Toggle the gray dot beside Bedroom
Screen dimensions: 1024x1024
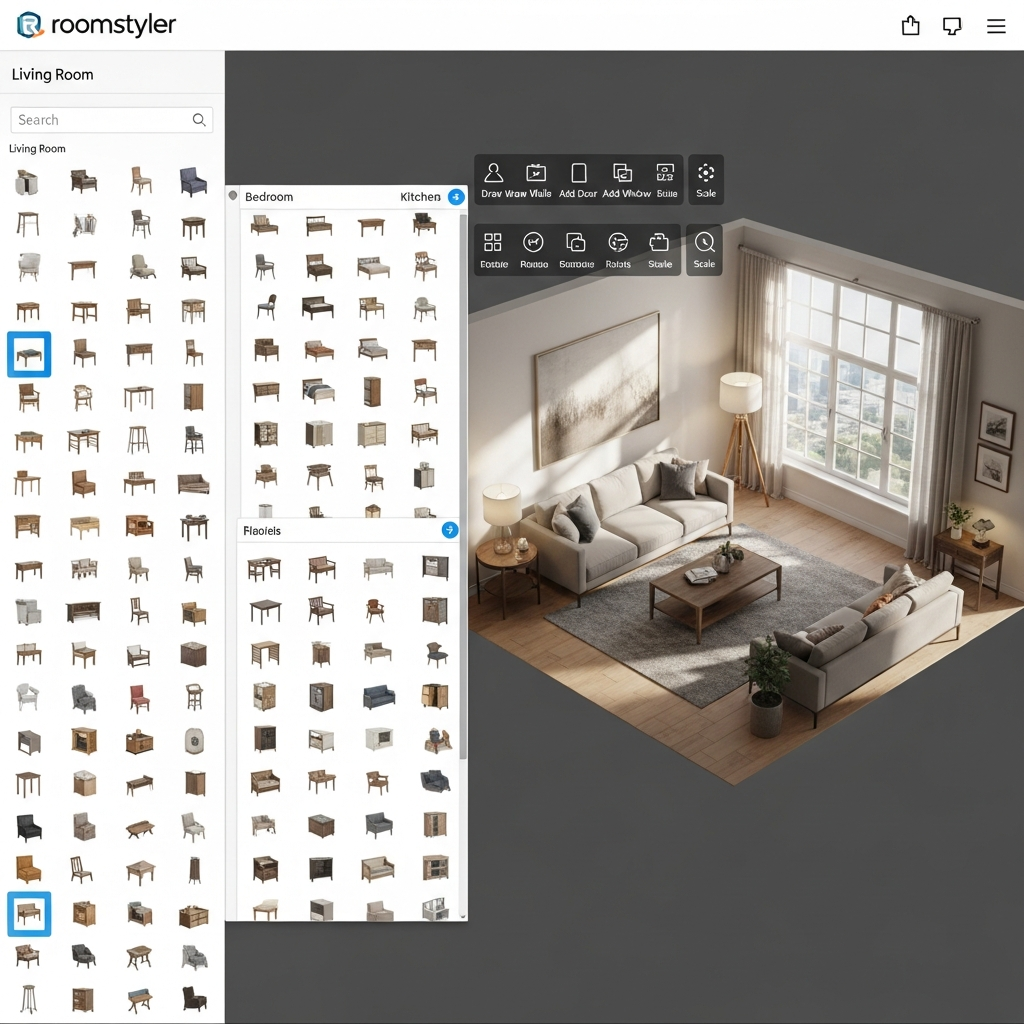click(x=233, y=197)
